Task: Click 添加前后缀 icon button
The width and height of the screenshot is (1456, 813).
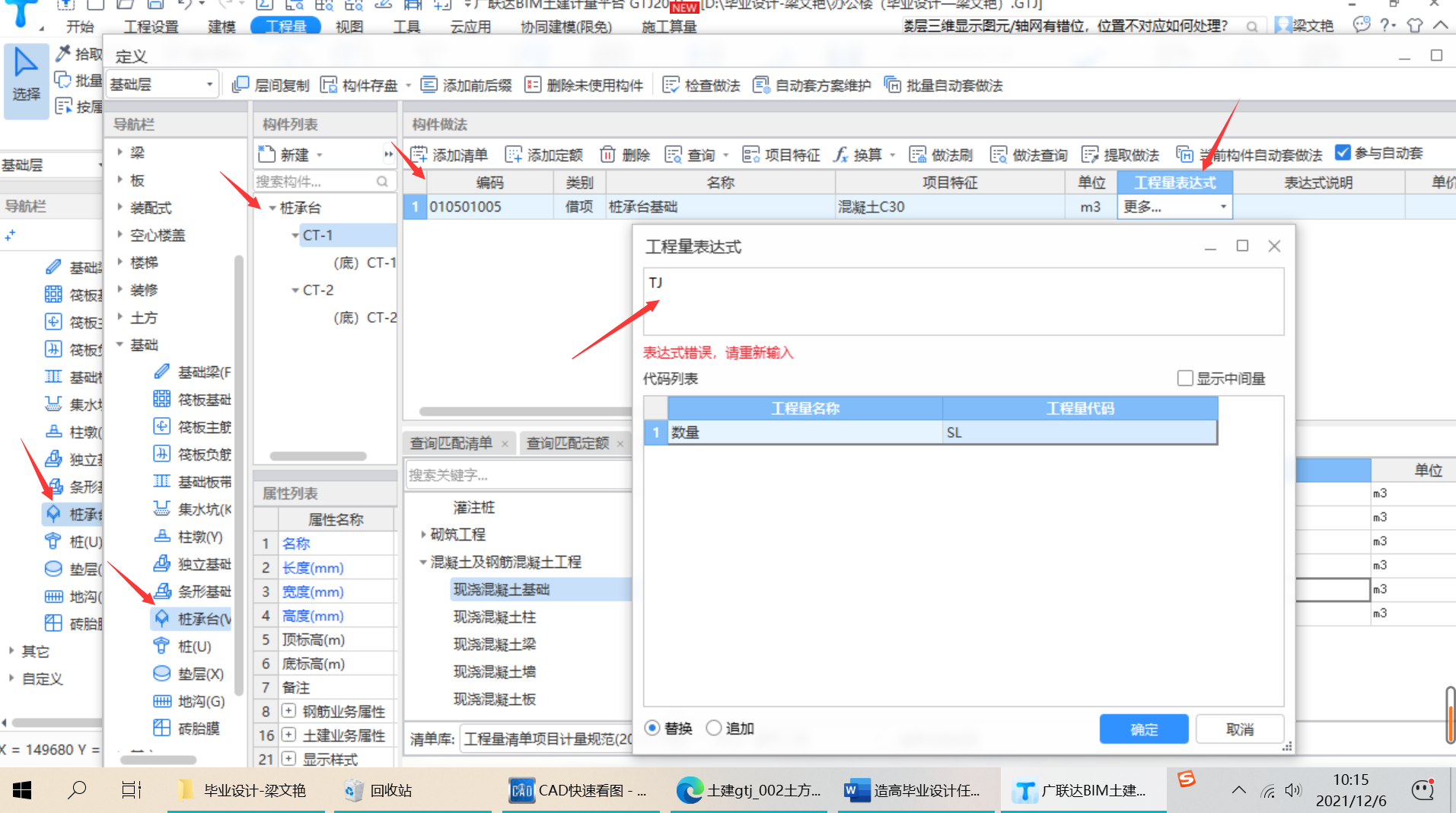Action: (429, 84)
